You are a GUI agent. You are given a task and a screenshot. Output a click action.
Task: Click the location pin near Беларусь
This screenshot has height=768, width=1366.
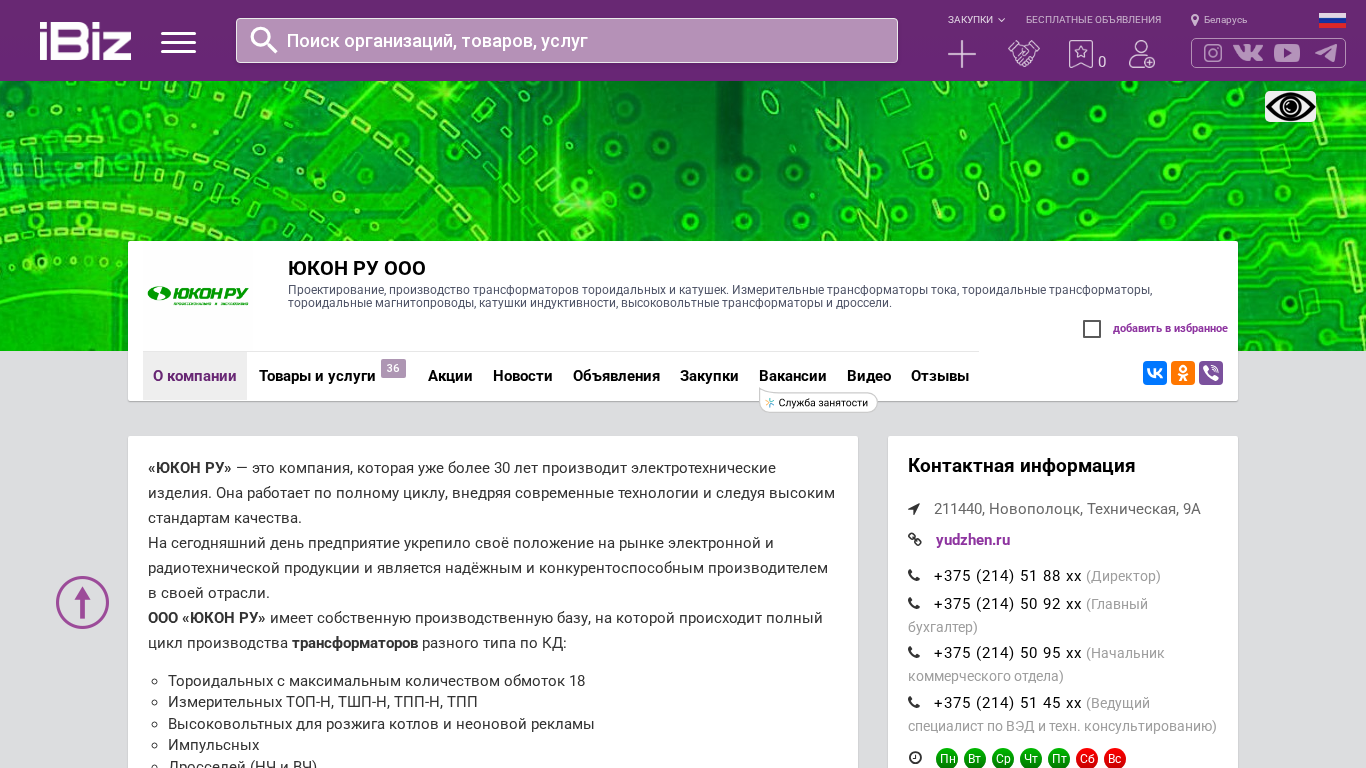coord(1195,20)
